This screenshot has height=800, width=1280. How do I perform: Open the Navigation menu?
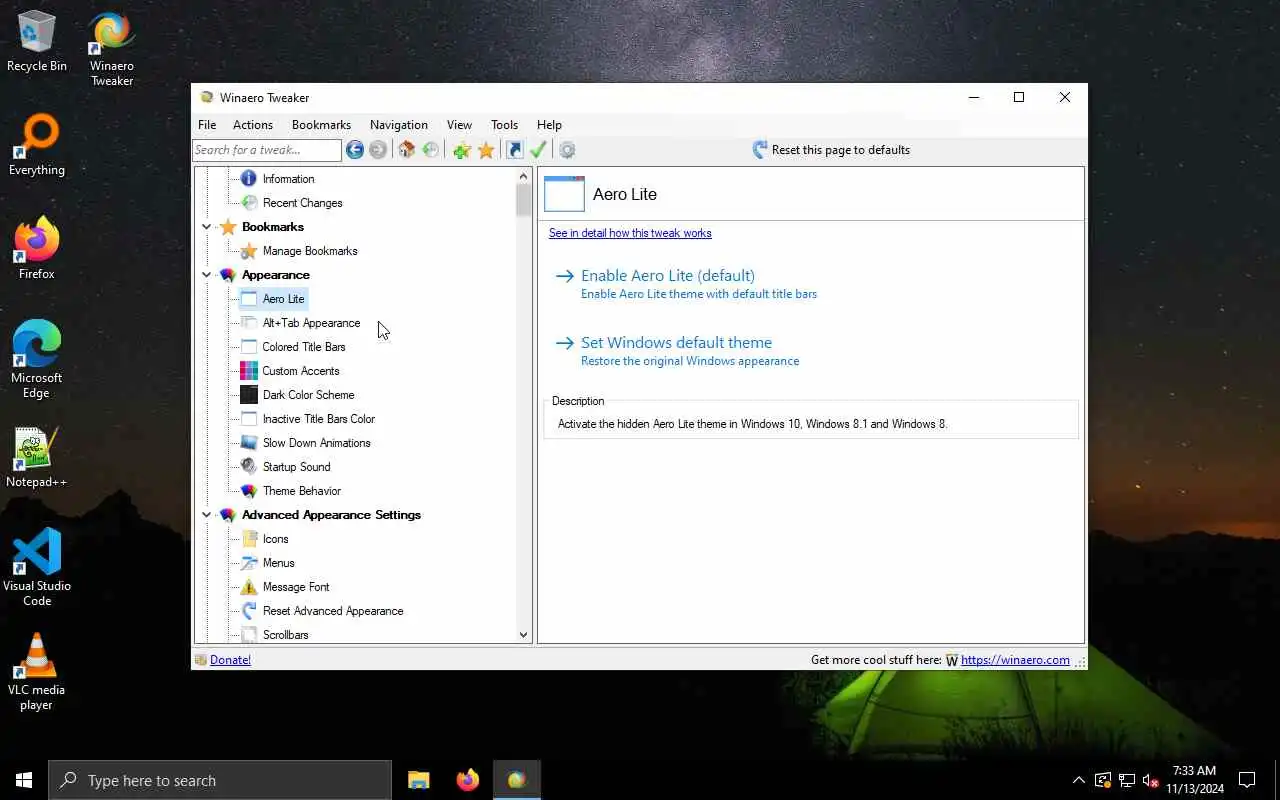399,125
